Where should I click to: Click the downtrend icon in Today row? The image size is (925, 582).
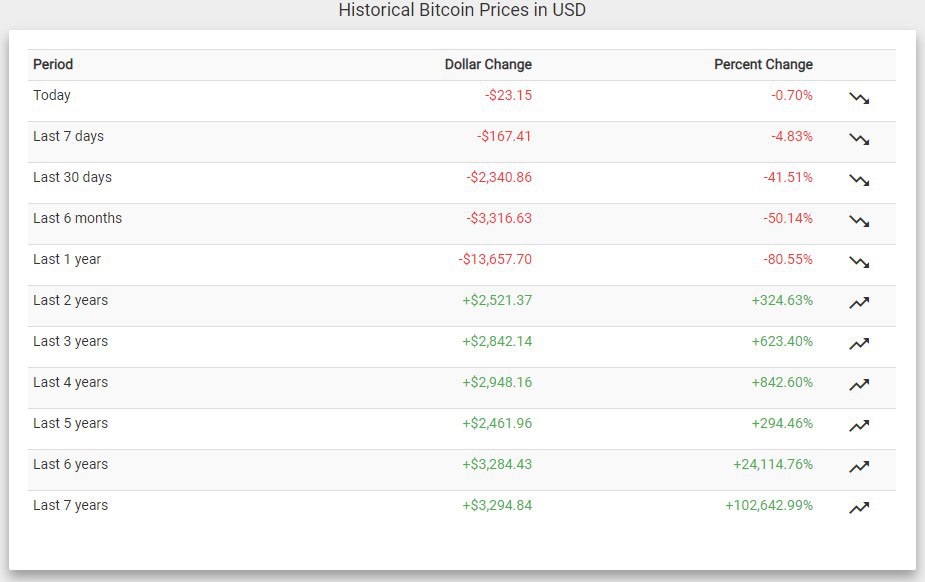859,98
